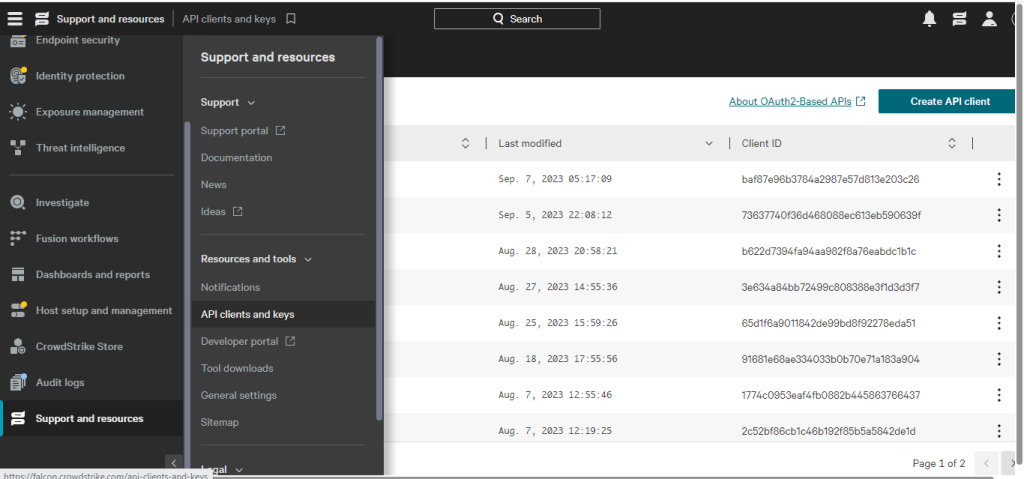Click the Falcon icon beside the bell
This screenshot has height=479, width=1024.
959,19
